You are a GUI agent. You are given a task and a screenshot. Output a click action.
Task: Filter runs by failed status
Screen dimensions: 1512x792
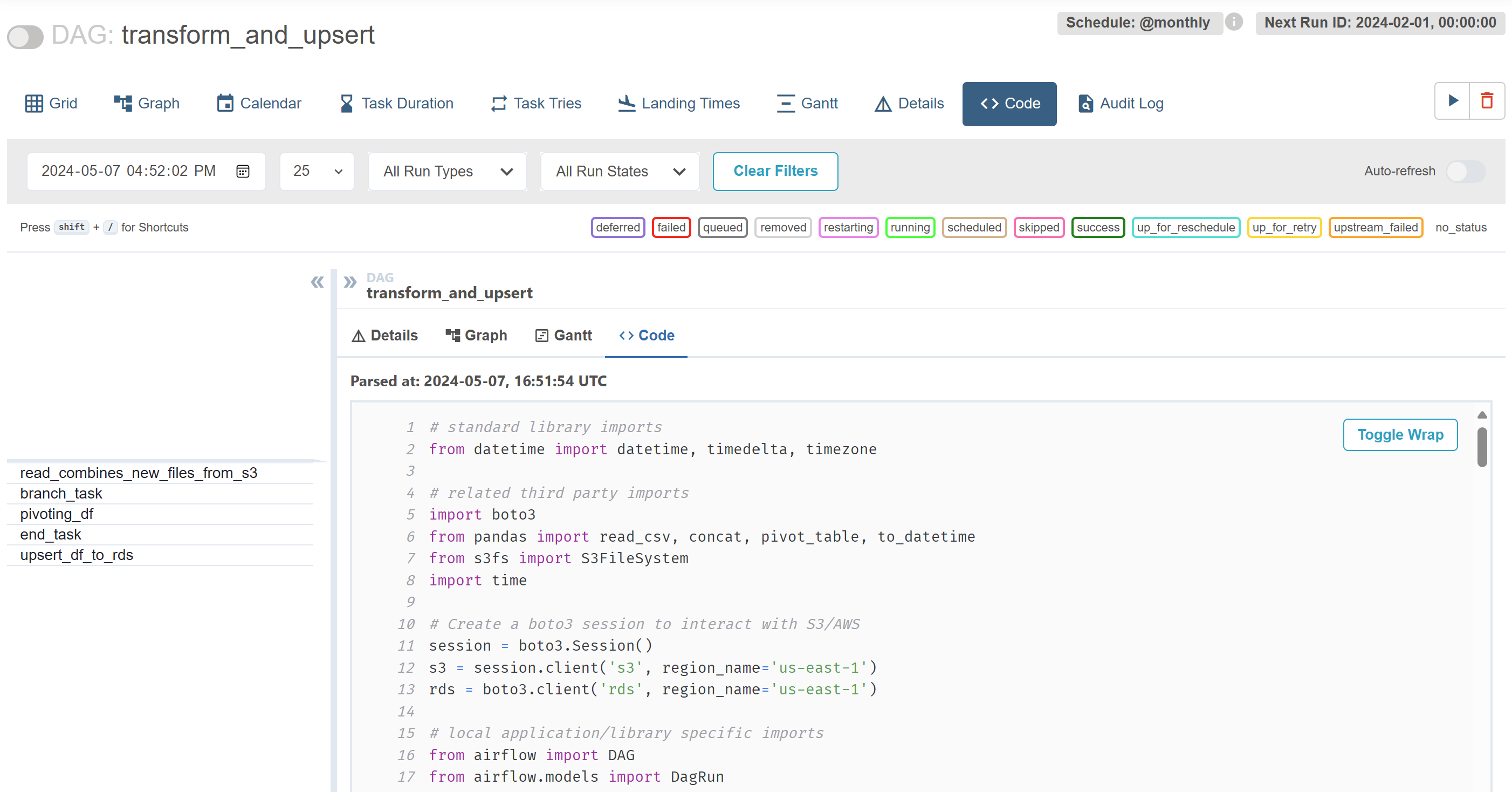point(671,227)
